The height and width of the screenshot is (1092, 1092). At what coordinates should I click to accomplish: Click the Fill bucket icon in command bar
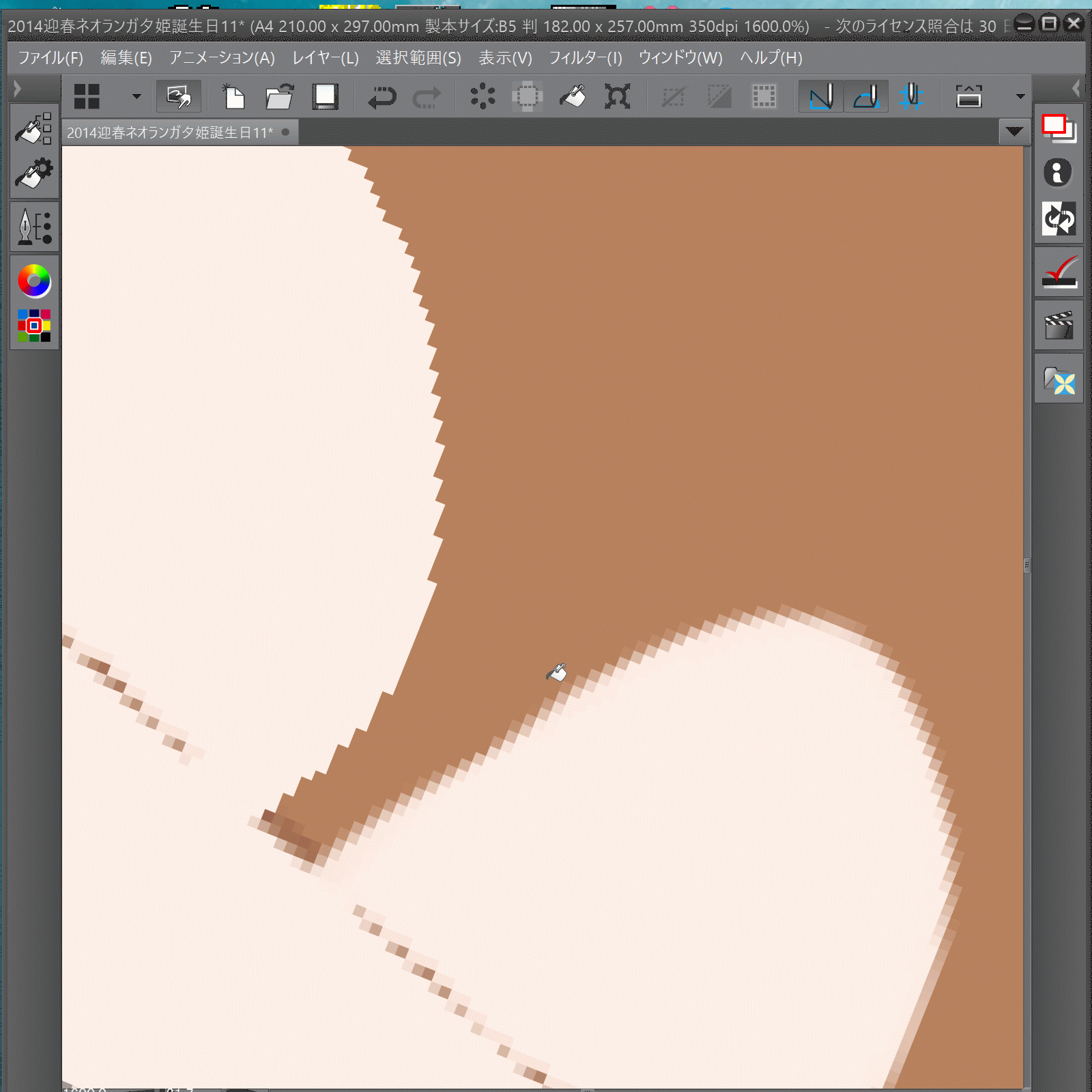click(573, 97)
